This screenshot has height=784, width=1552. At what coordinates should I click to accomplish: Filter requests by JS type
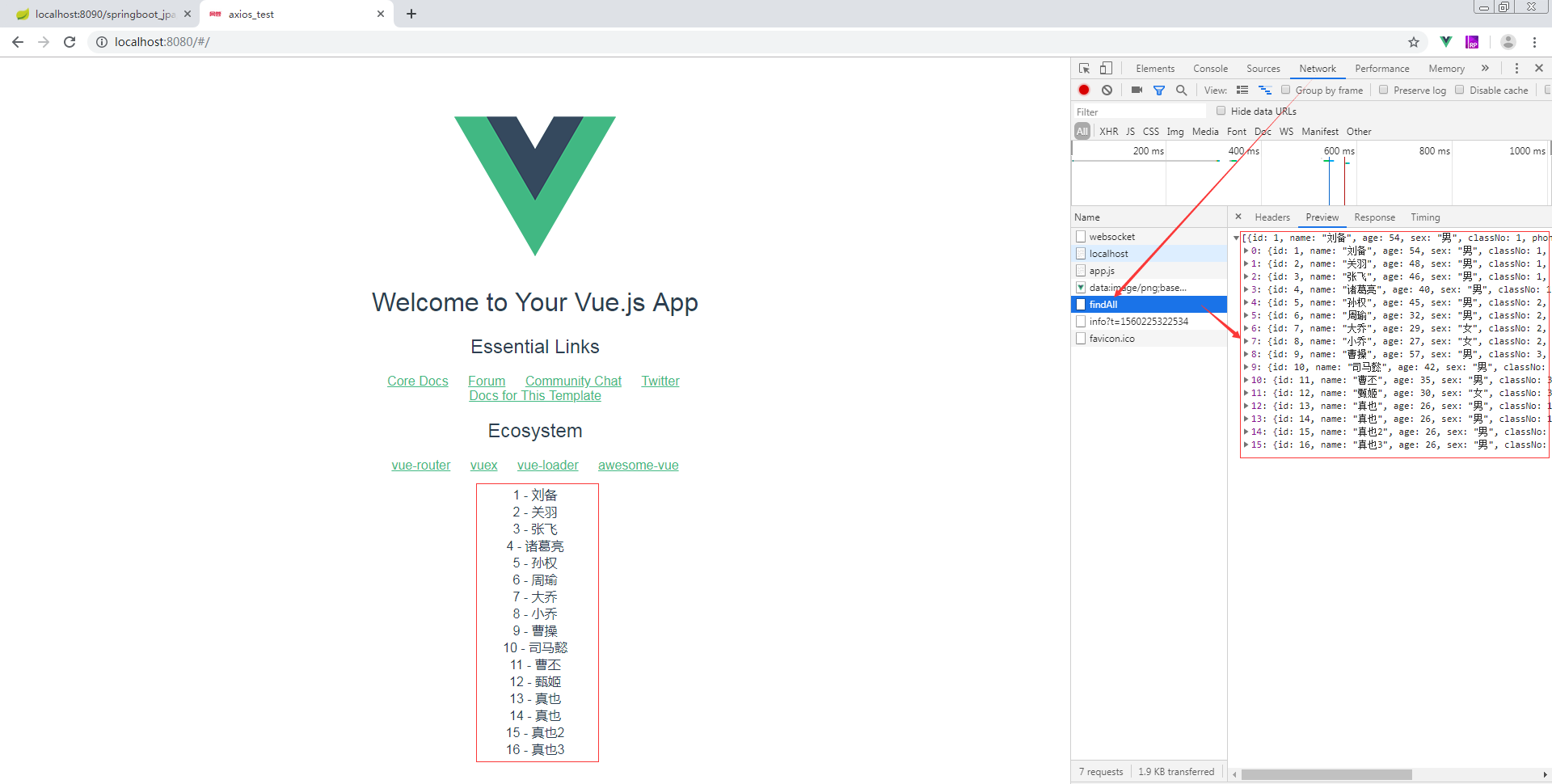(x=1130, y=132)
